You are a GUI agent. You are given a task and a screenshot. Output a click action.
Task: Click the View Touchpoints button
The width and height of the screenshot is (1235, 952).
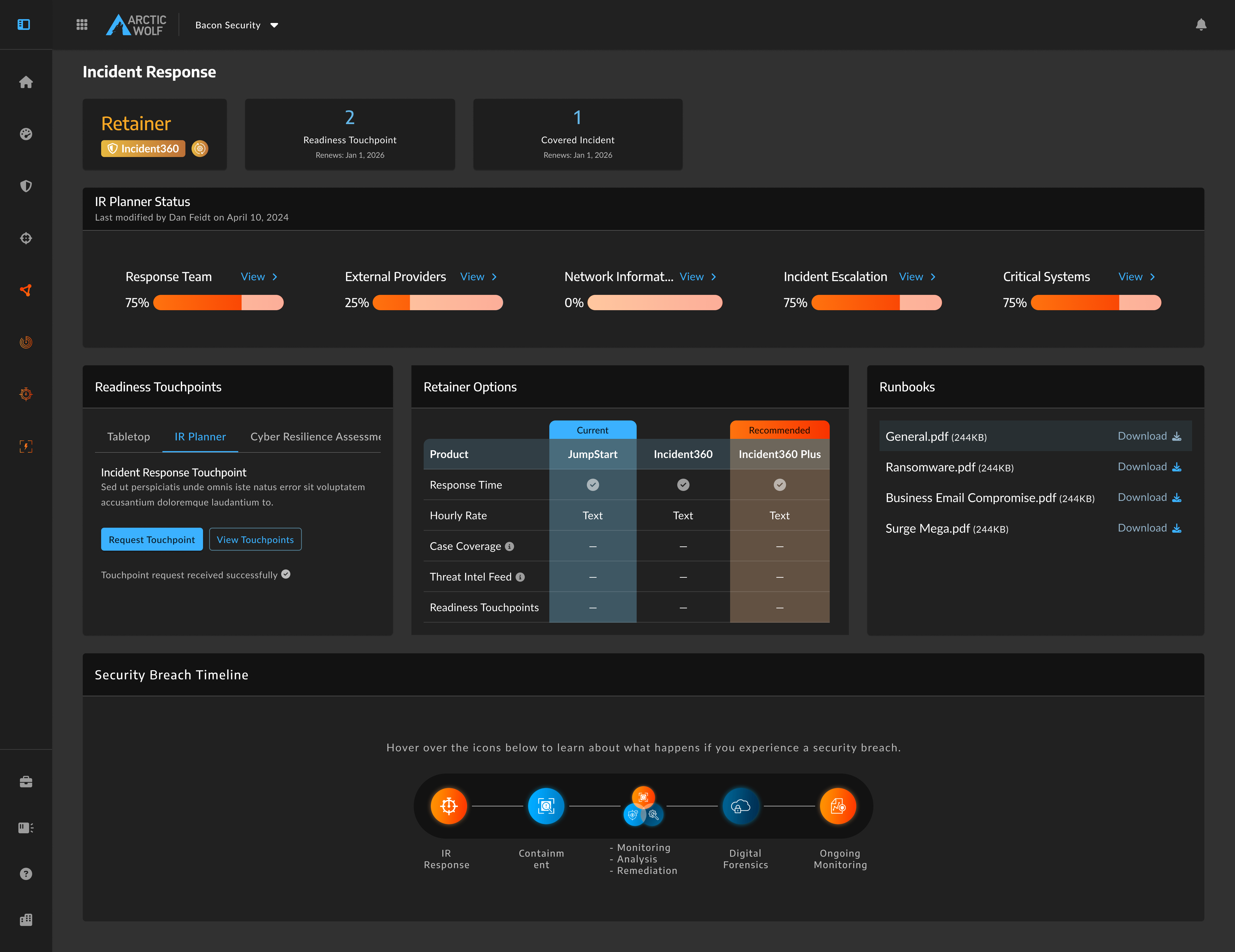(x=255, y=539)
